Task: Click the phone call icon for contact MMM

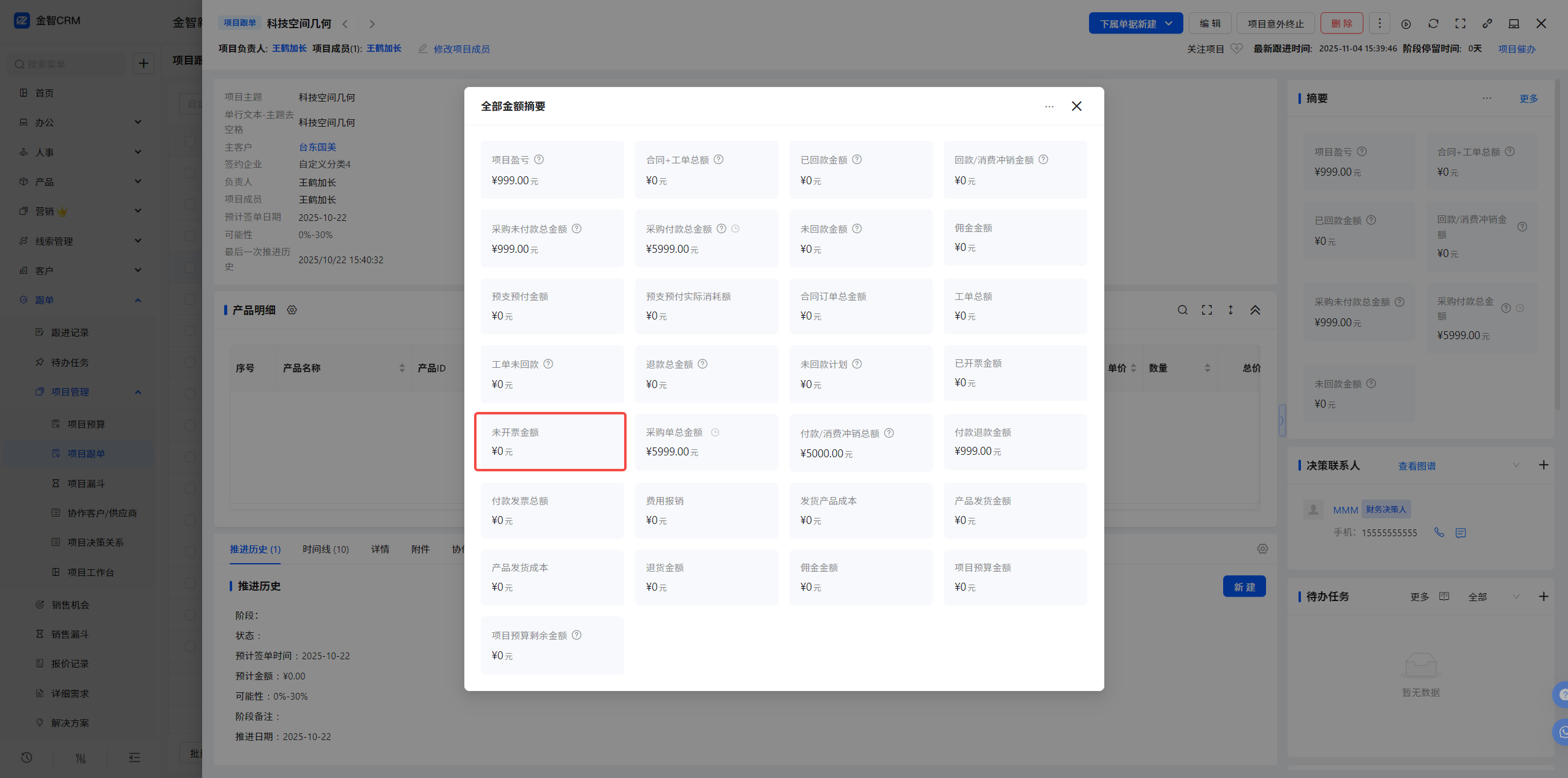Action: (x=1439, y=533)
